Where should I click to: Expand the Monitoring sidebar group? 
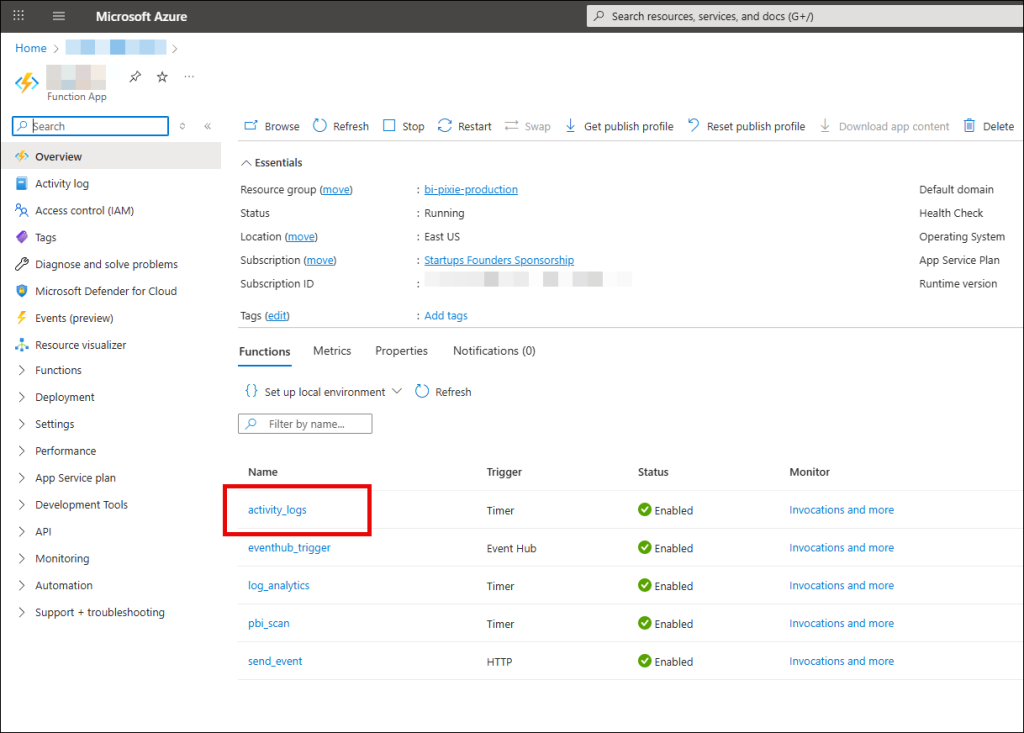click(x=22, y=559)
